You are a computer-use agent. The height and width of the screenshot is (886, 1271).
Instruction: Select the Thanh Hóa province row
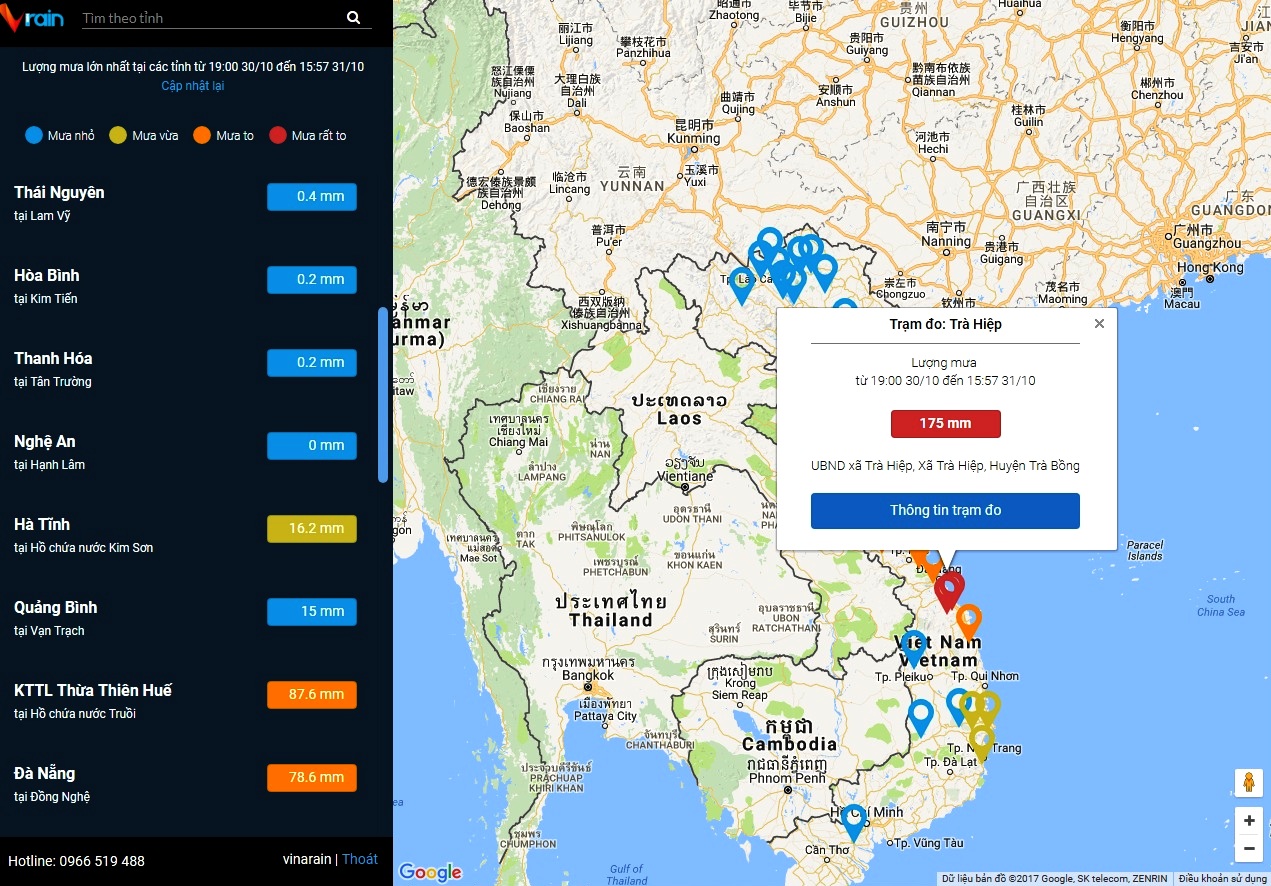click(186, 368)
